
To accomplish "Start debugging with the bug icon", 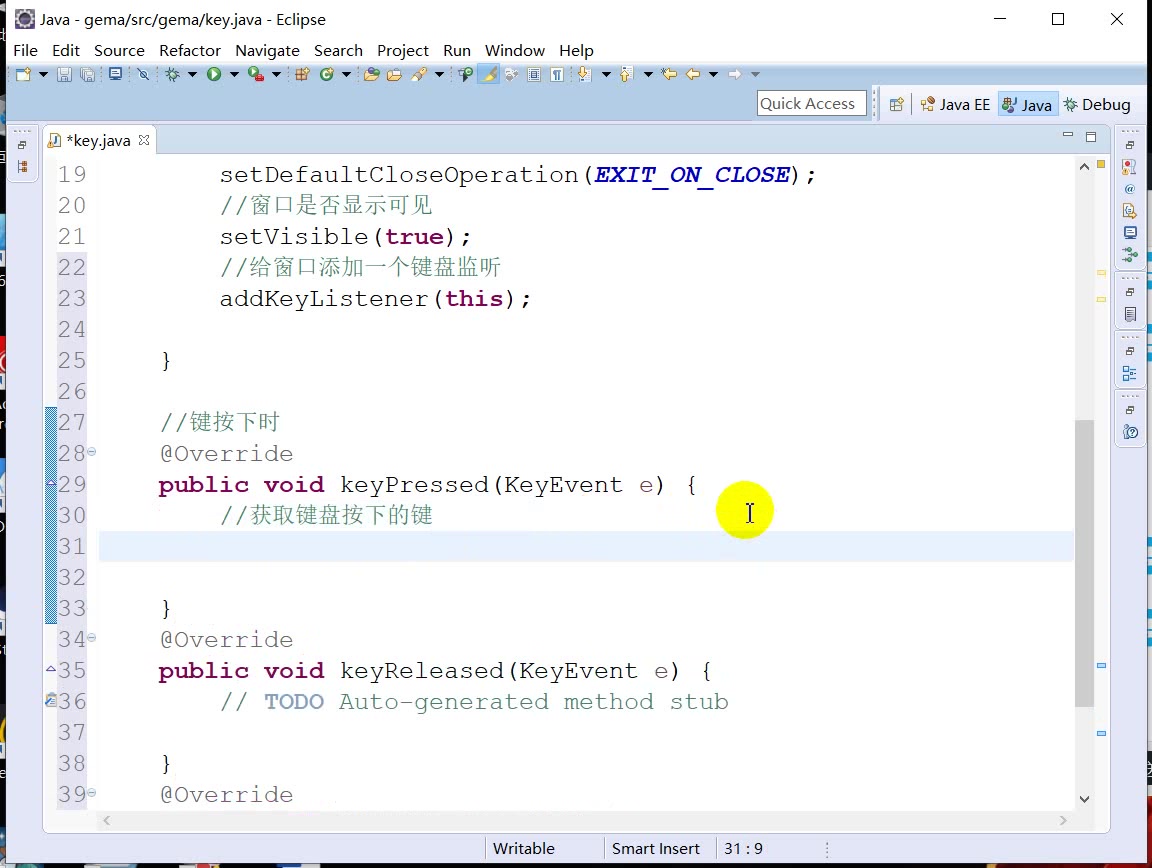I will point(173,74).
